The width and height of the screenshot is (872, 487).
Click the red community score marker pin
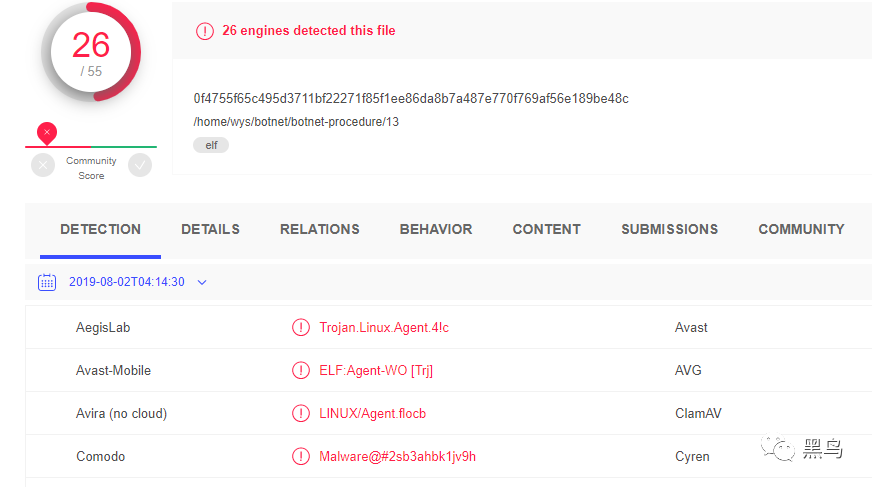46,132
